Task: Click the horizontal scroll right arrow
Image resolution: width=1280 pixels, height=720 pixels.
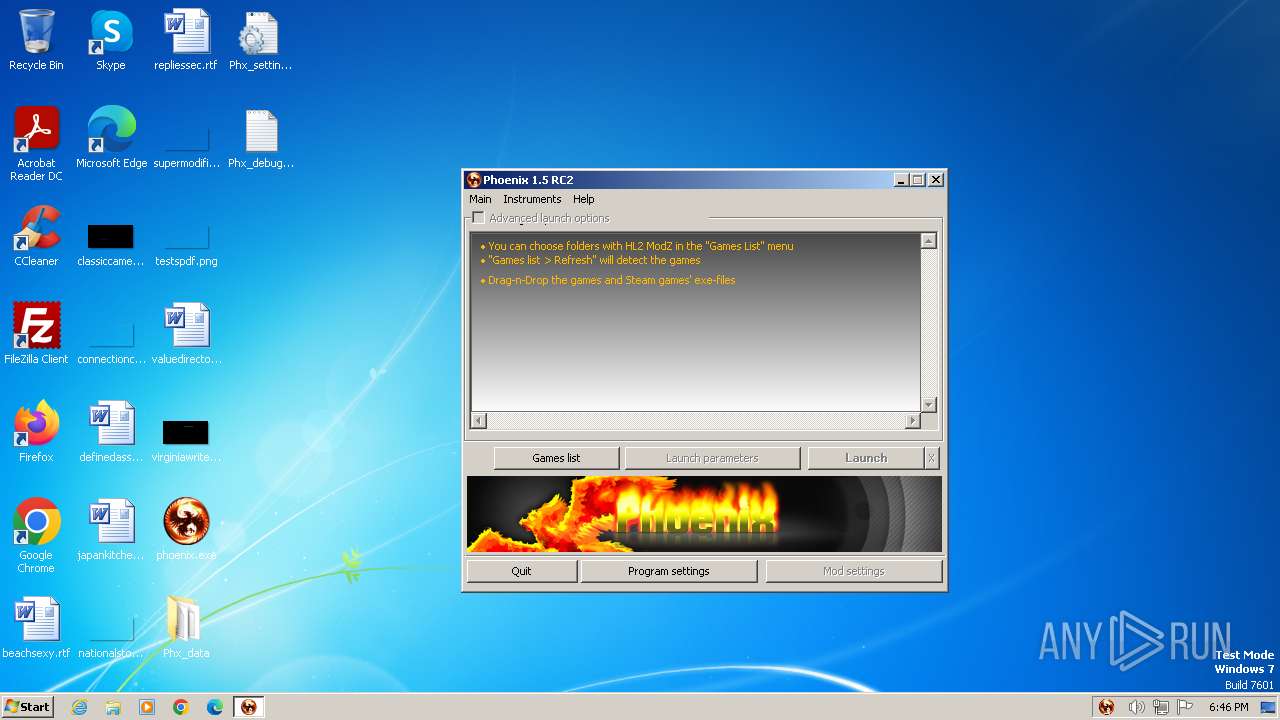Action: (x=912, y=421)
